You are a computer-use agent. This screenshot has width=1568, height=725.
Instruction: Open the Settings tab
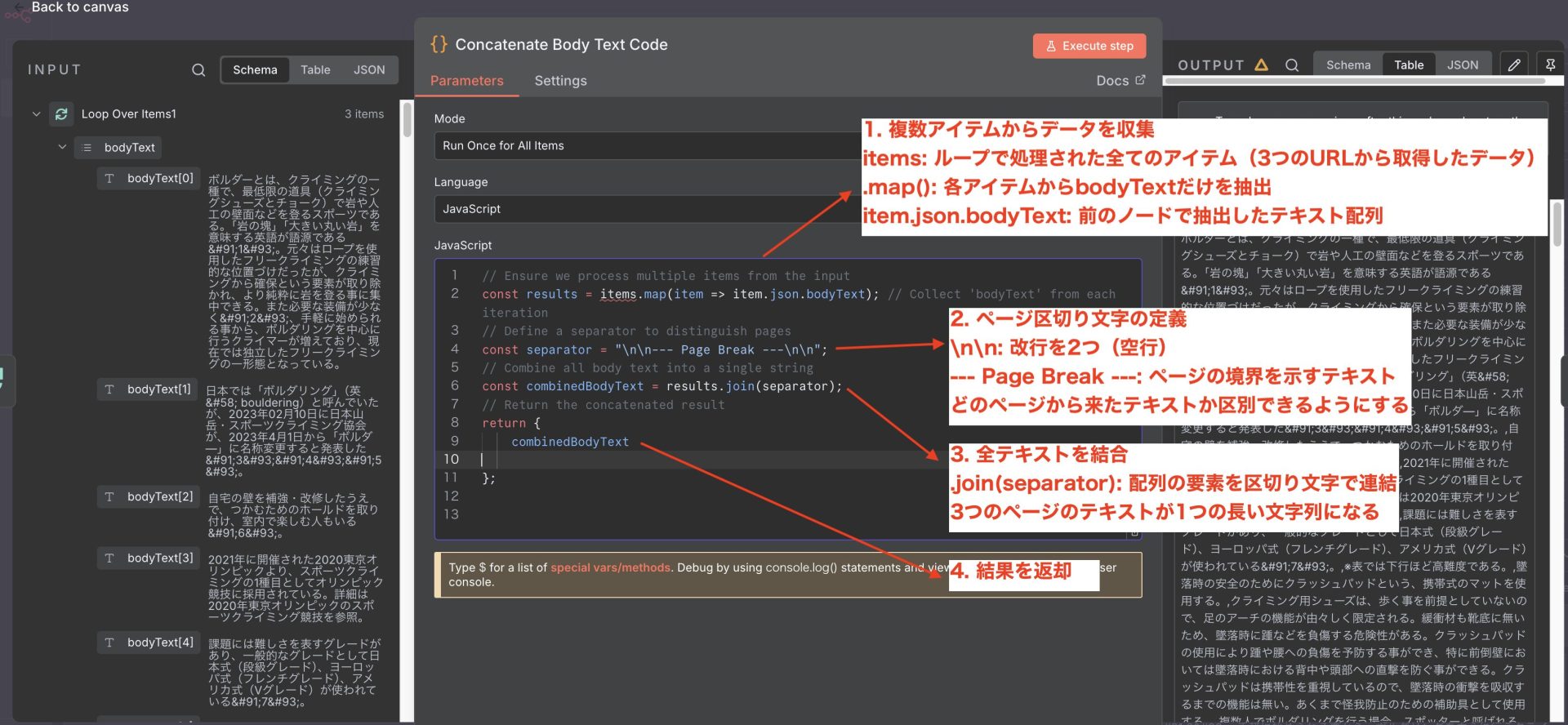(560, 81)
